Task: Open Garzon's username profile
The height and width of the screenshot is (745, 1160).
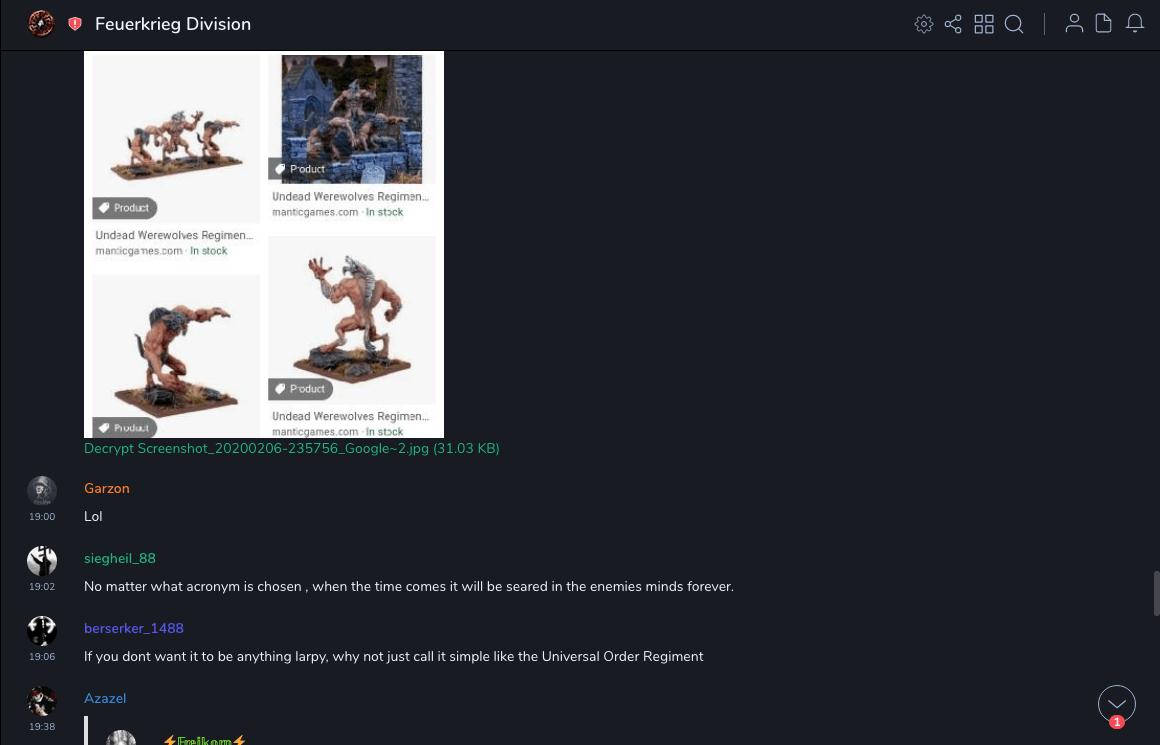Action: point(107,488)
